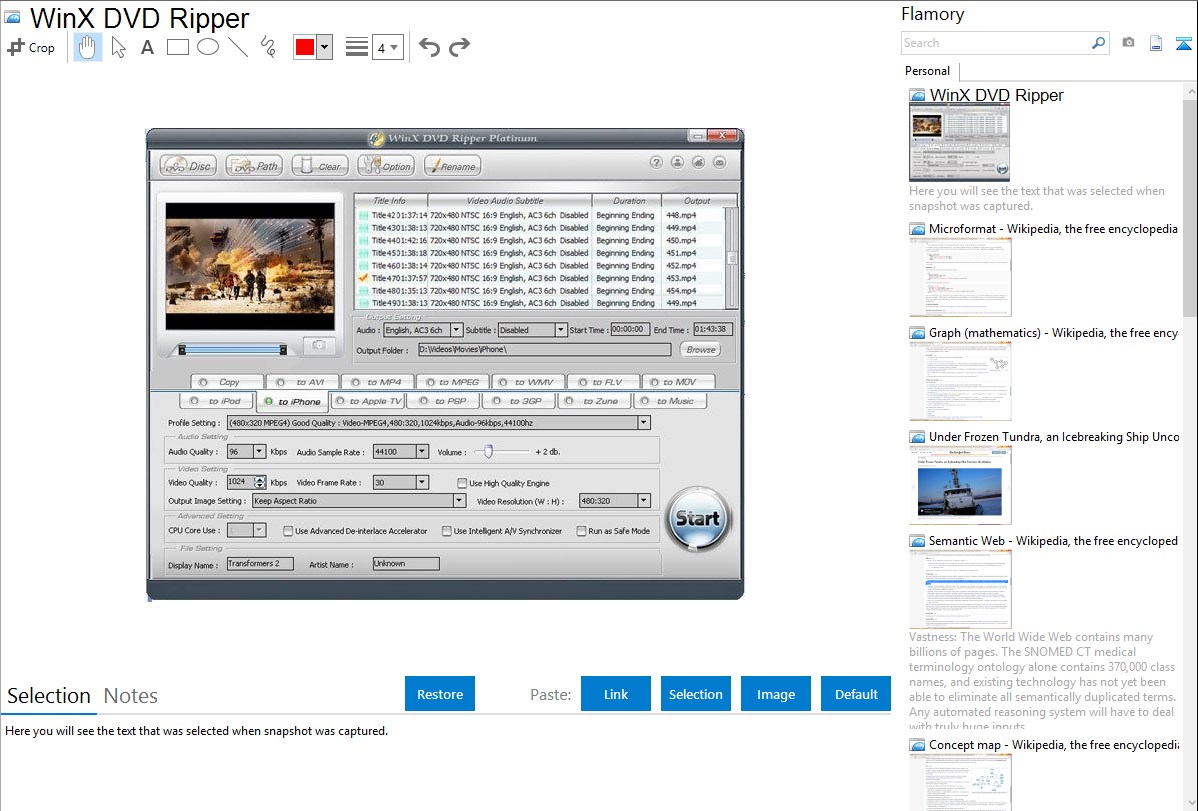
Task: Click the preview snapshot camera under the video
Action: tap(319, 345)
